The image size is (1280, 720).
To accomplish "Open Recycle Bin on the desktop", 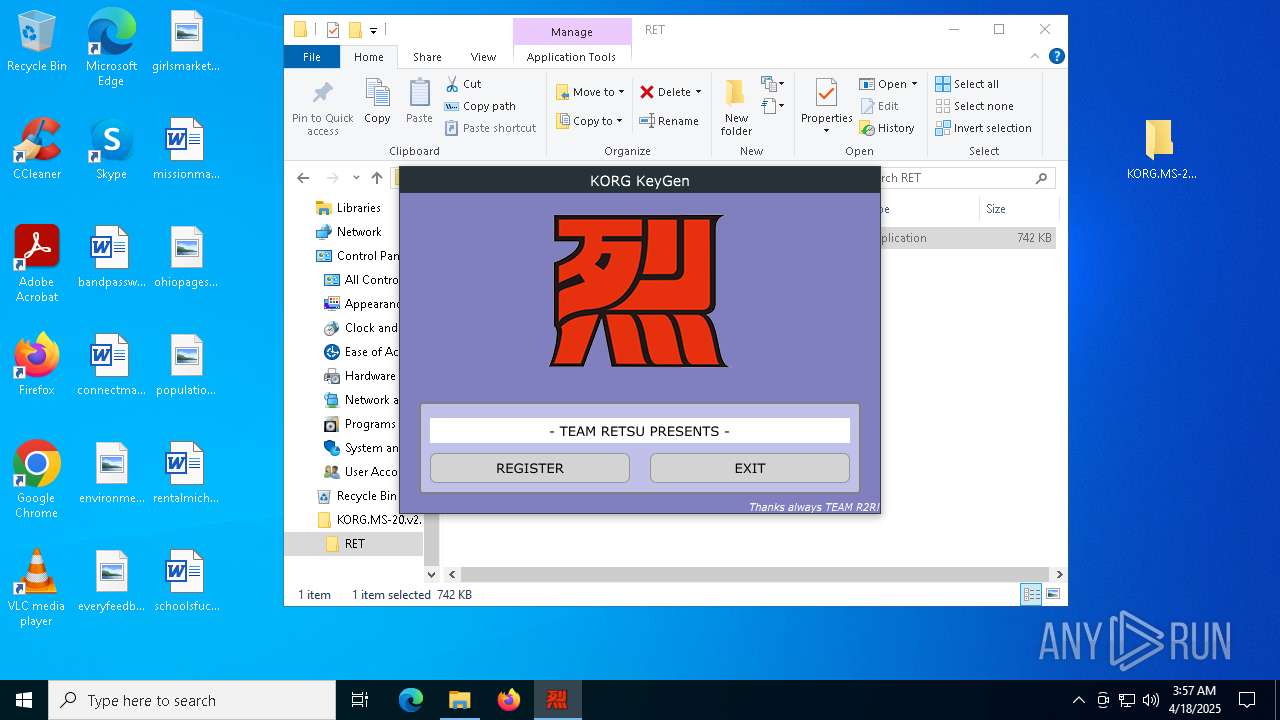I will [x=37, y=42].
